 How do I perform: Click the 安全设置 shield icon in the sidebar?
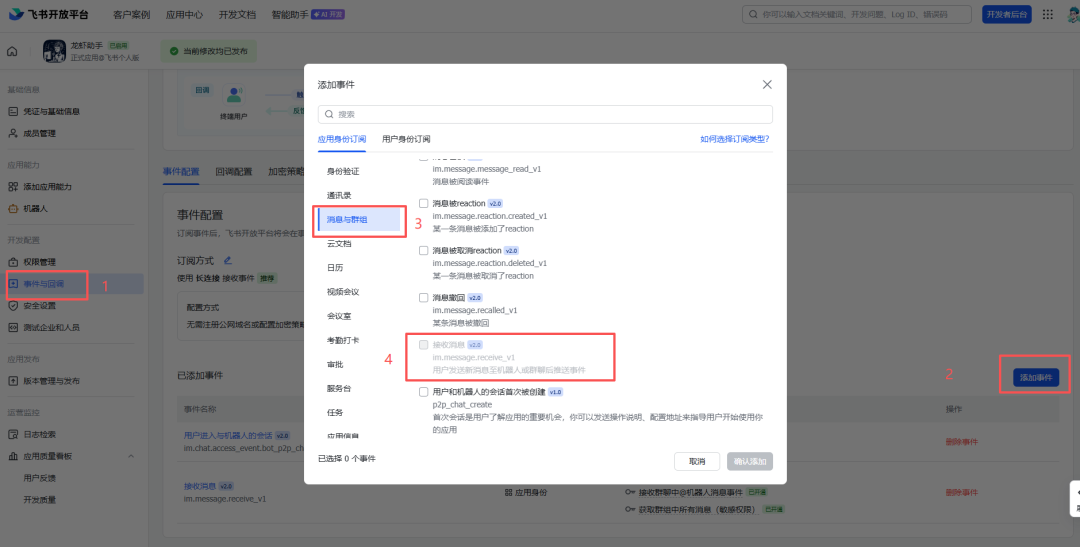point(13,305)
